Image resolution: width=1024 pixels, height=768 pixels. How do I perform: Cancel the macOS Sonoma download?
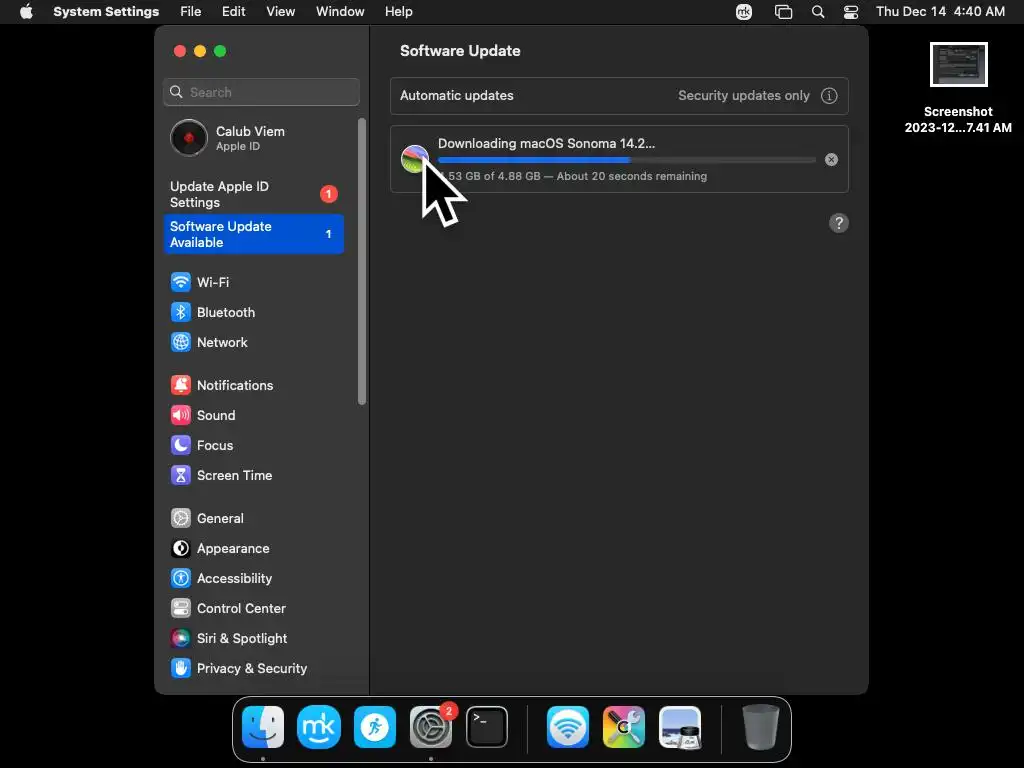pos(831,159)
